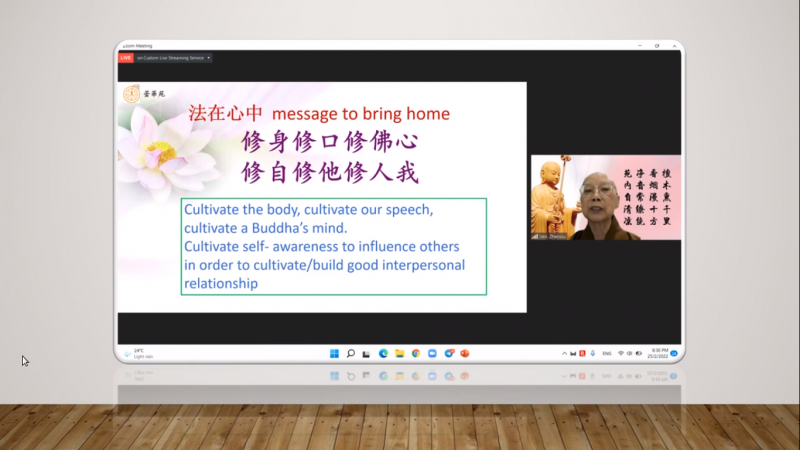Open the clock and date panel
Image resolution: width=800 pixels, height=450 pixels.
pyautogui.click(x=658, y=353)
